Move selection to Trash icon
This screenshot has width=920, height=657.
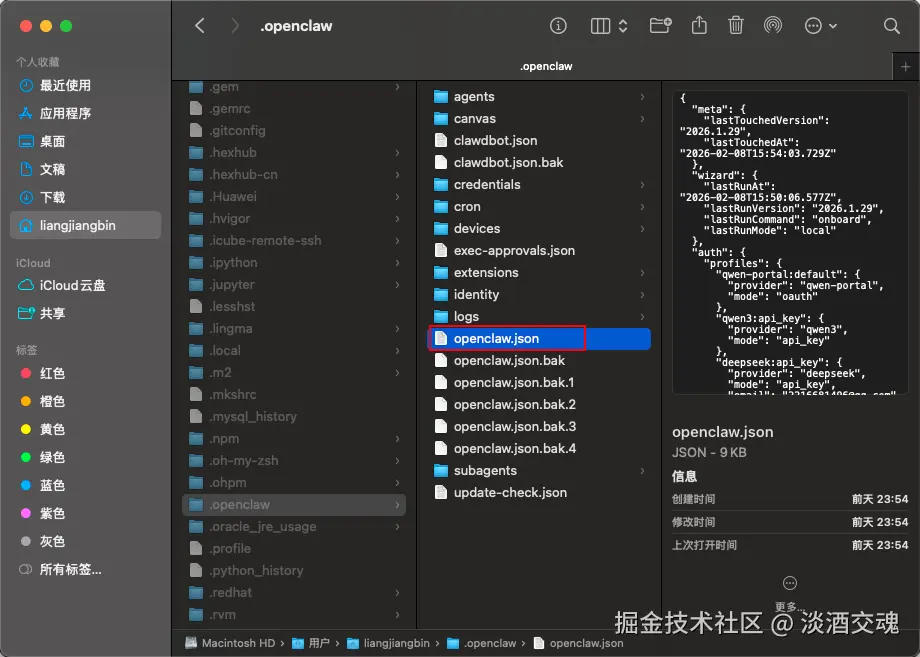tap(736, 26)
